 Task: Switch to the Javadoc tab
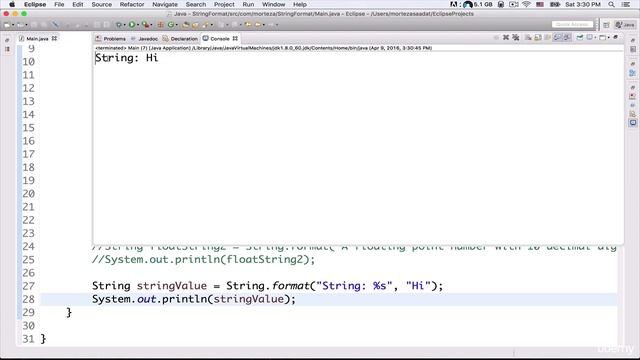click(x=144, y=39)
